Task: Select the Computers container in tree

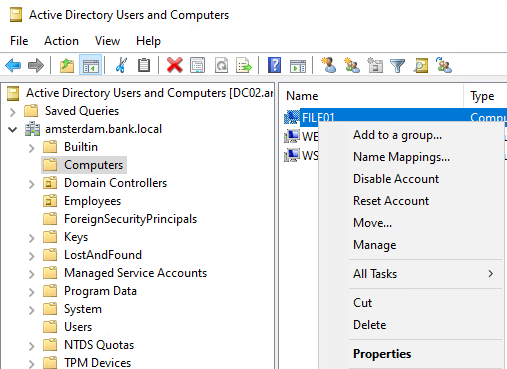Action: (x=84, y=165)
